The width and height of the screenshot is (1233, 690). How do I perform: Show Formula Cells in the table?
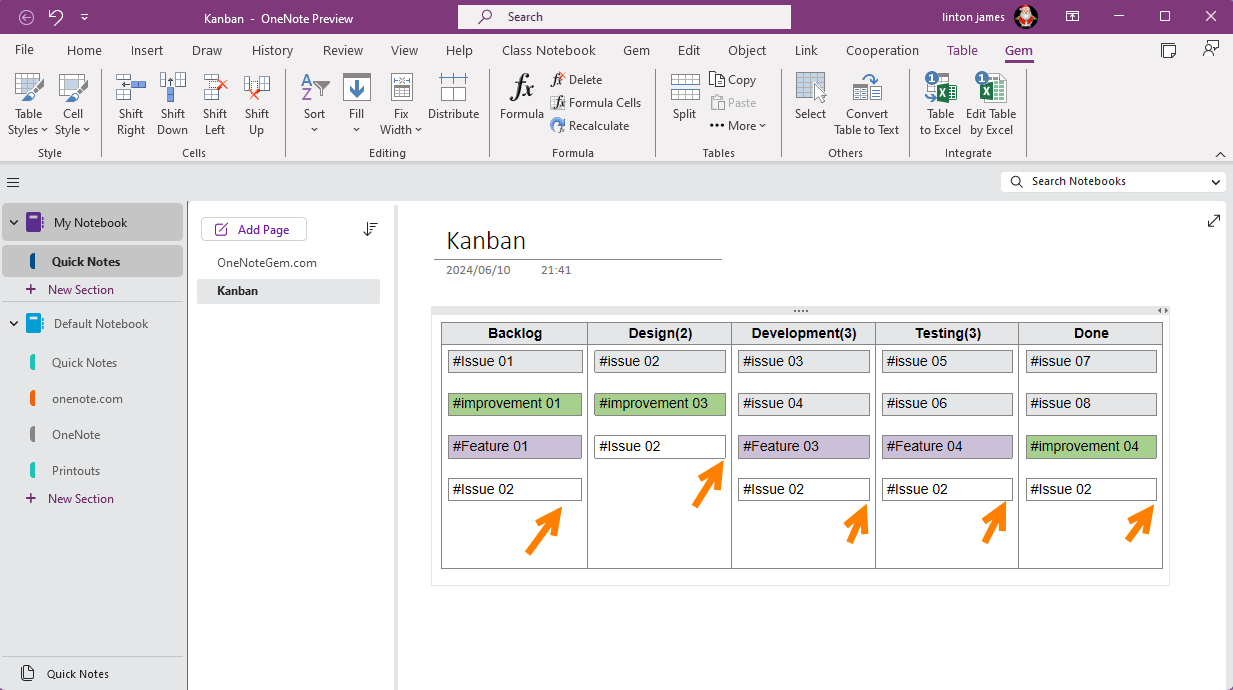[596, 103]
